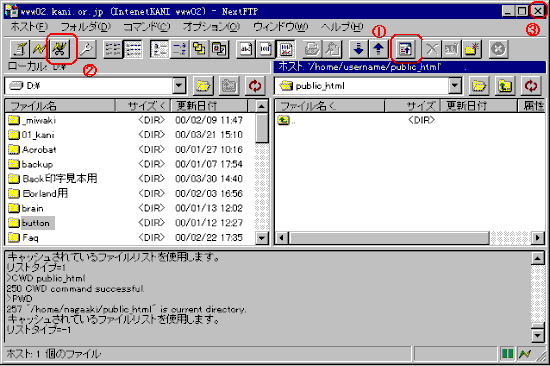
Task: Open local folder browse icon
Action: (203, 86)
